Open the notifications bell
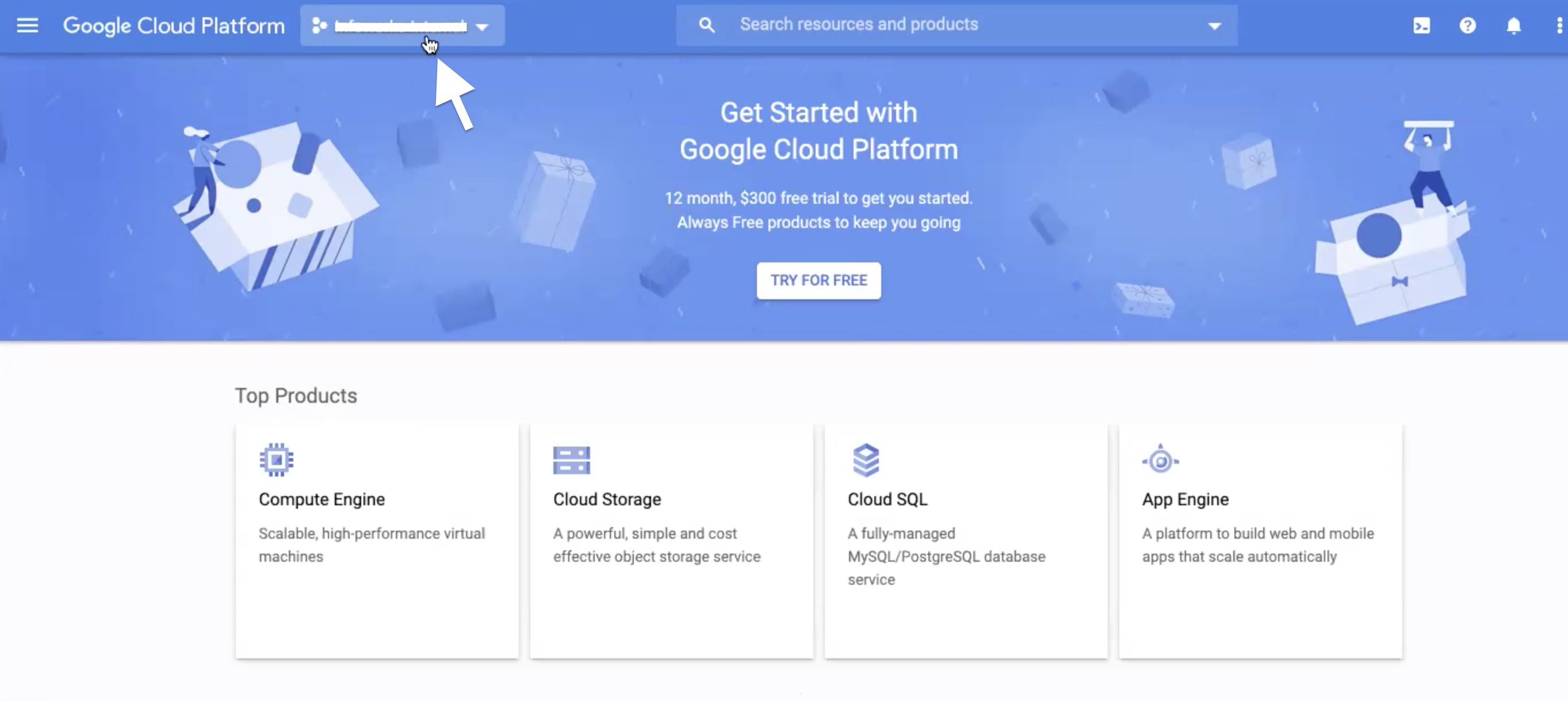This screenshot has height=701, width=1568. [x=1514, y=25]
